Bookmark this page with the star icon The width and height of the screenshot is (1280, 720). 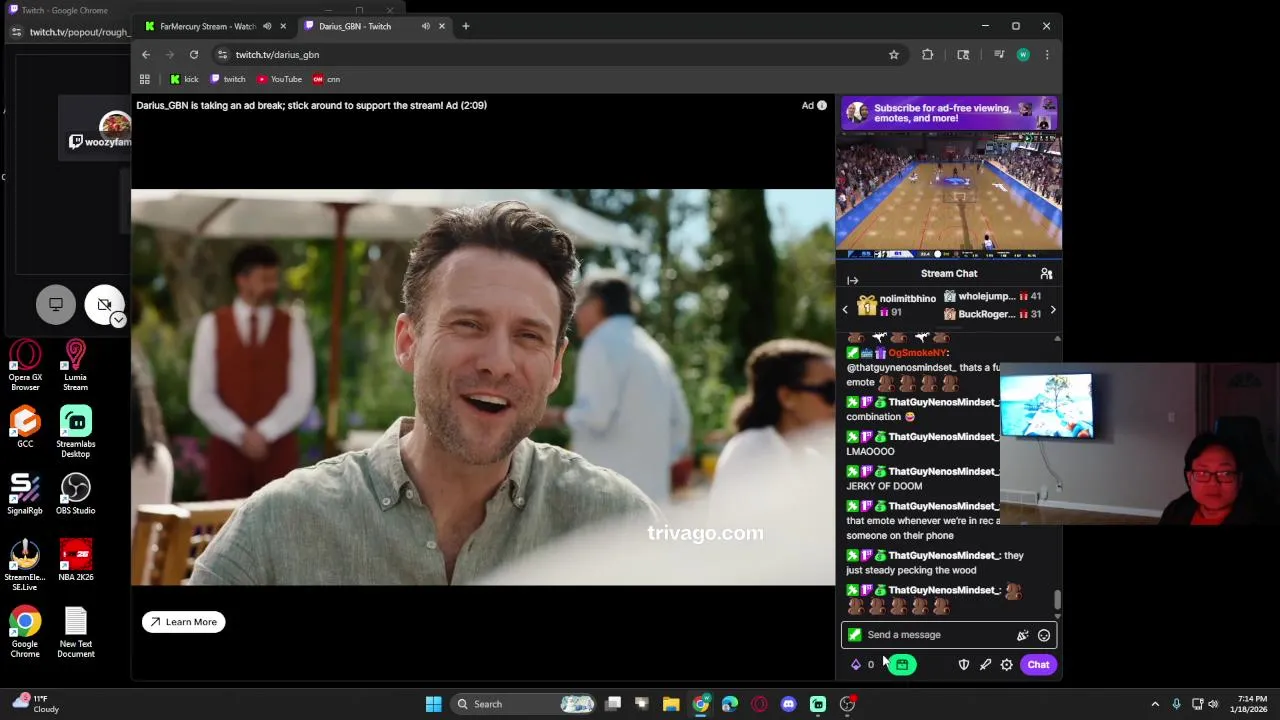pyautogui.click(x=894, y=55)
